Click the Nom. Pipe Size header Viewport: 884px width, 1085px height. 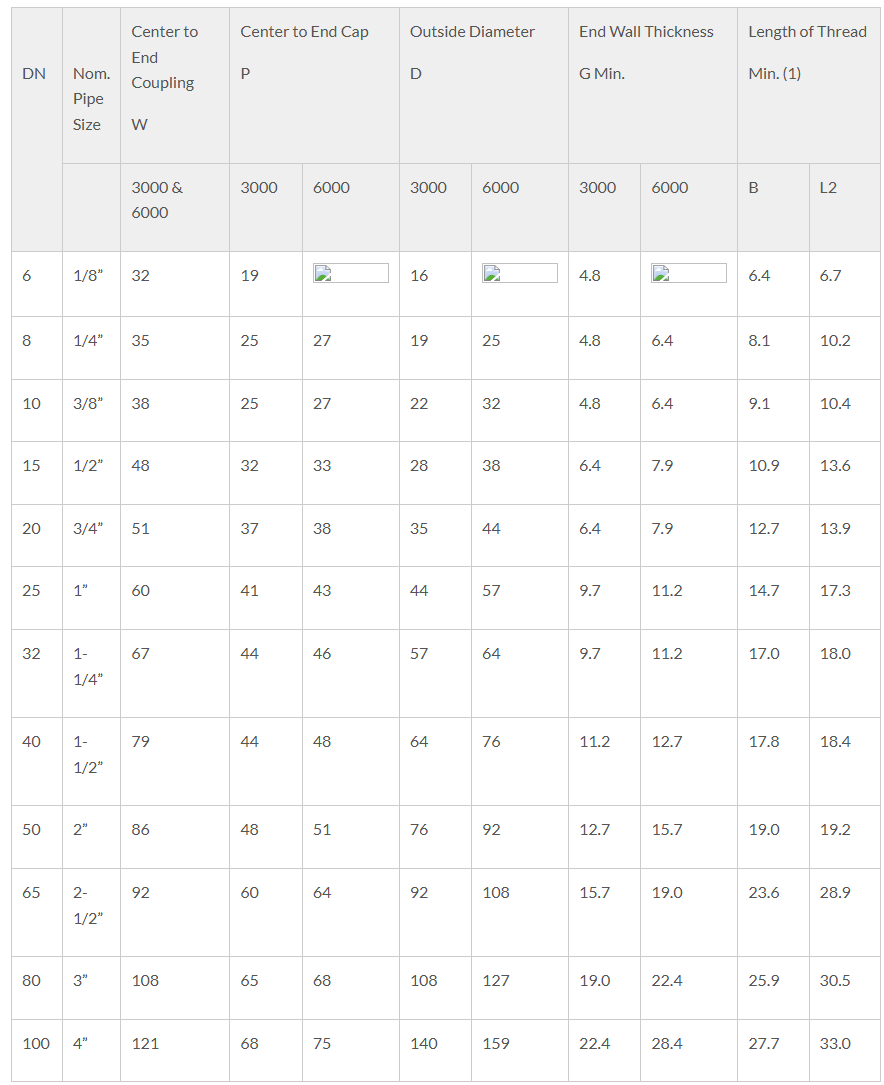tap(91, 86)
